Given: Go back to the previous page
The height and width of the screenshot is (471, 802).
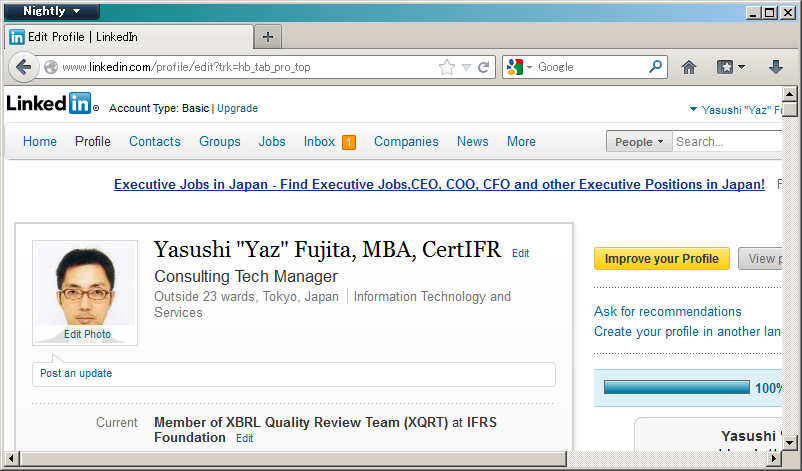Looking at the screenshot, I should [24, 67].
